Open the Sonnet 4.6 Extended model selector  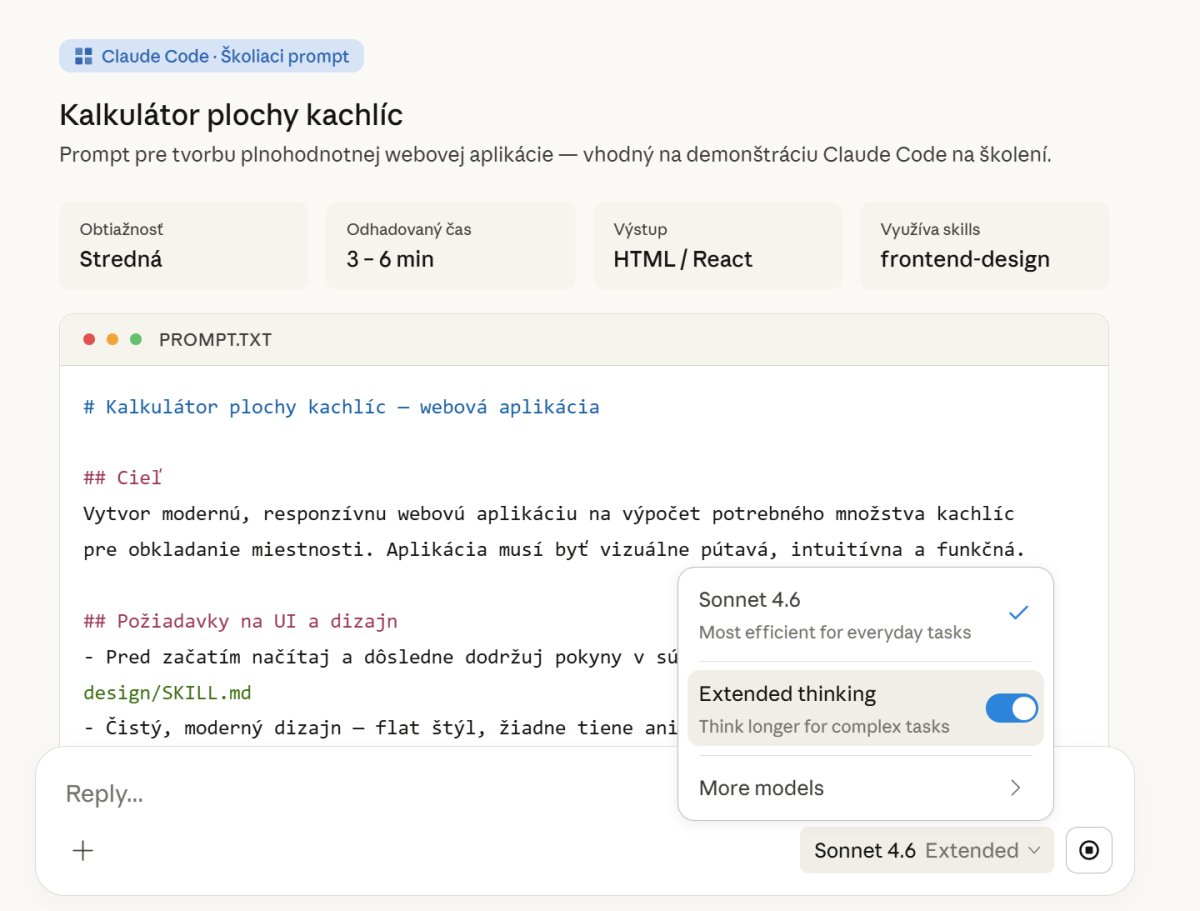pos(926,850)
